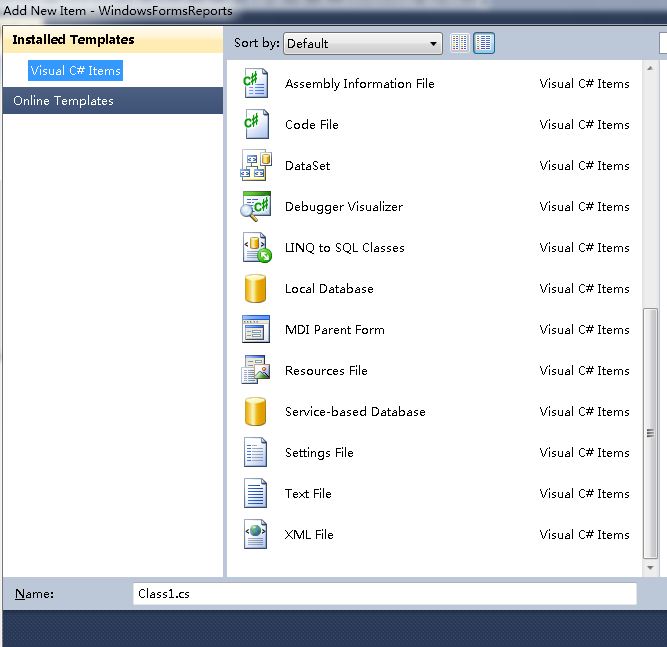Click the Local Database cylinder icon
This screenshot has width=667, height=647.
255,288
